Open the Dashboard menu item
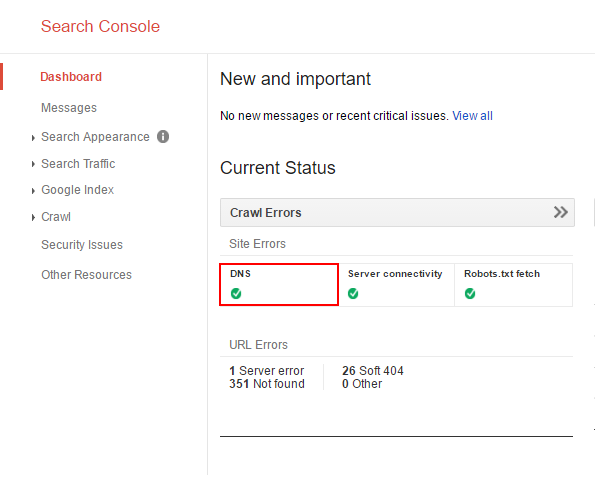 tap(71, 77)
